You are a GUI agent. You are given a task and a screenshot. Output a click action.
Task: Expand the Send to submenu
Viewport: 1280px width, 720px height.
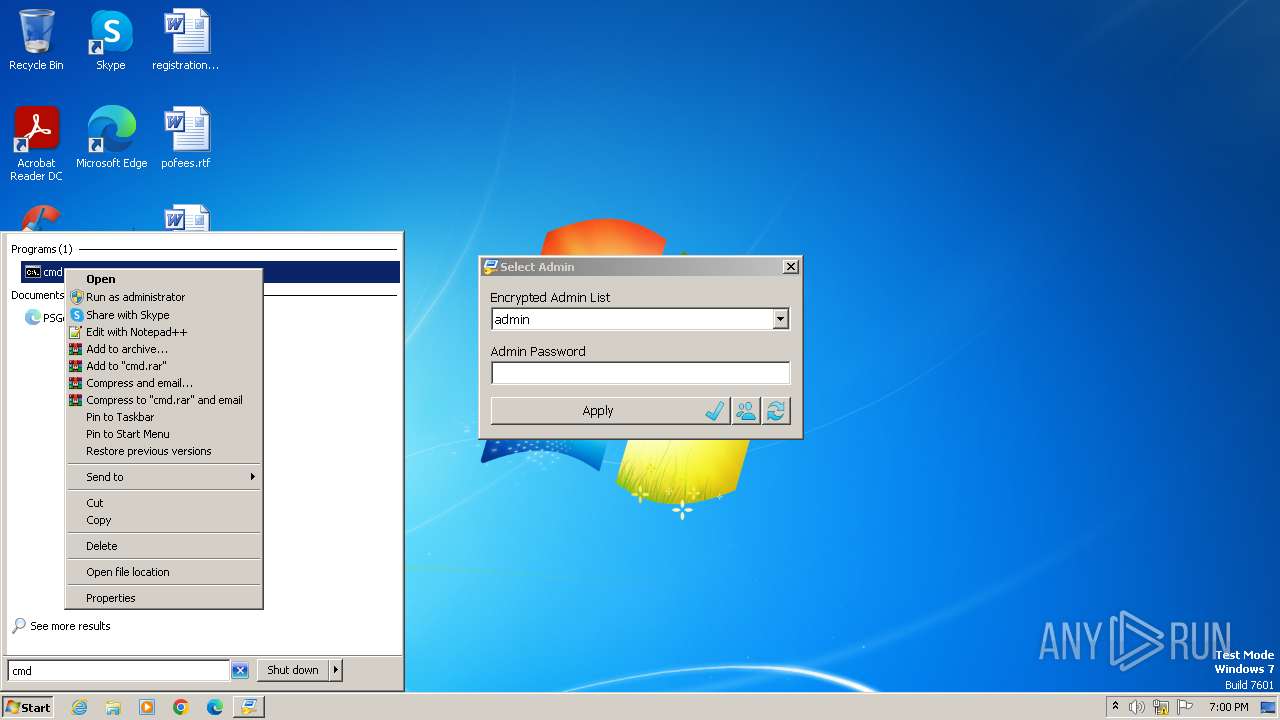[164, 477]
